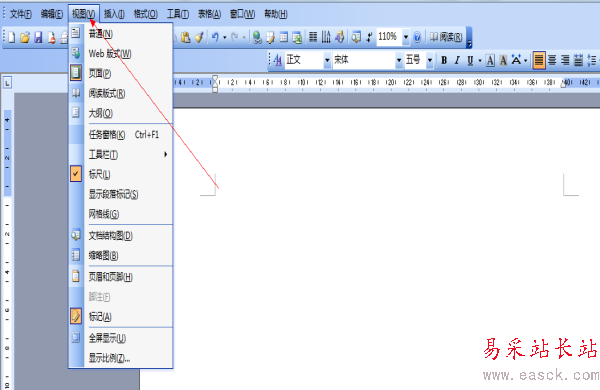Click the vertical ruler top margin area
This screenshot has width=600, height=390.
pyautogui.click(x=7, y=153)
